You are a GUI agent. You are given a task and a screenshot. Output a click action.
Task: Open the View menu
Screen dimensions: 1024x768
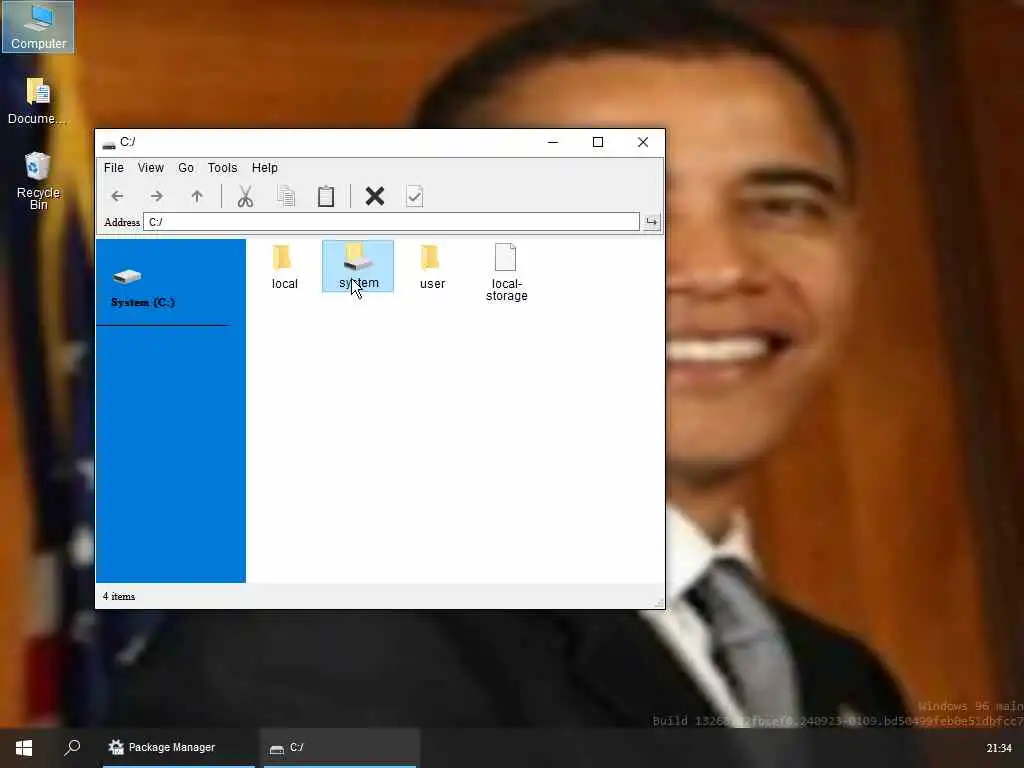pos(151,168)
